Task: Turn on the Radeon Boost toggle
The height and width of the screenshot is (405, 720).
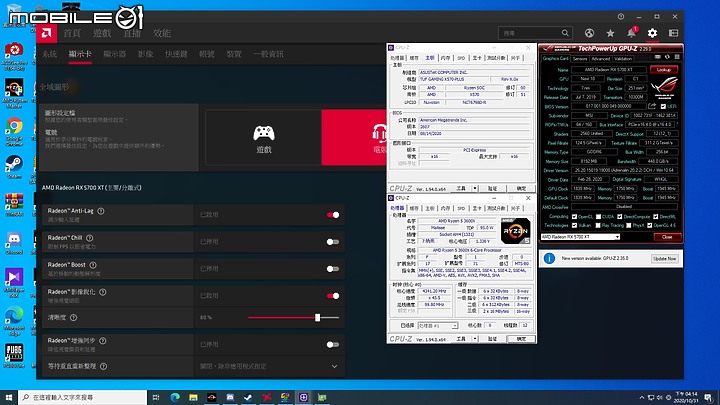Action: coord(333,269)
